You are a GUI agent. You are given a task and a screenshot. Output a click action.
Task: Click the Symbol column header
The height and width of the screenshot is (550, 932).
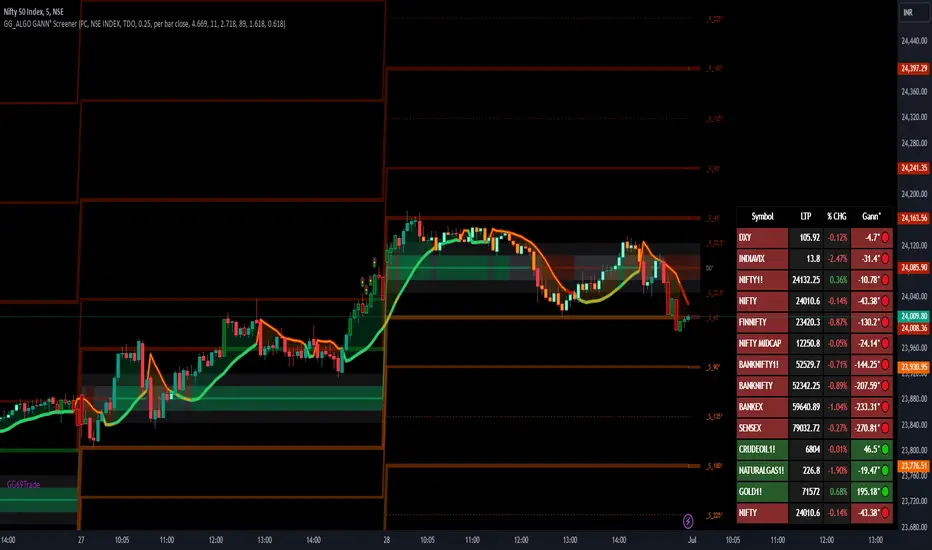[763, 216]
